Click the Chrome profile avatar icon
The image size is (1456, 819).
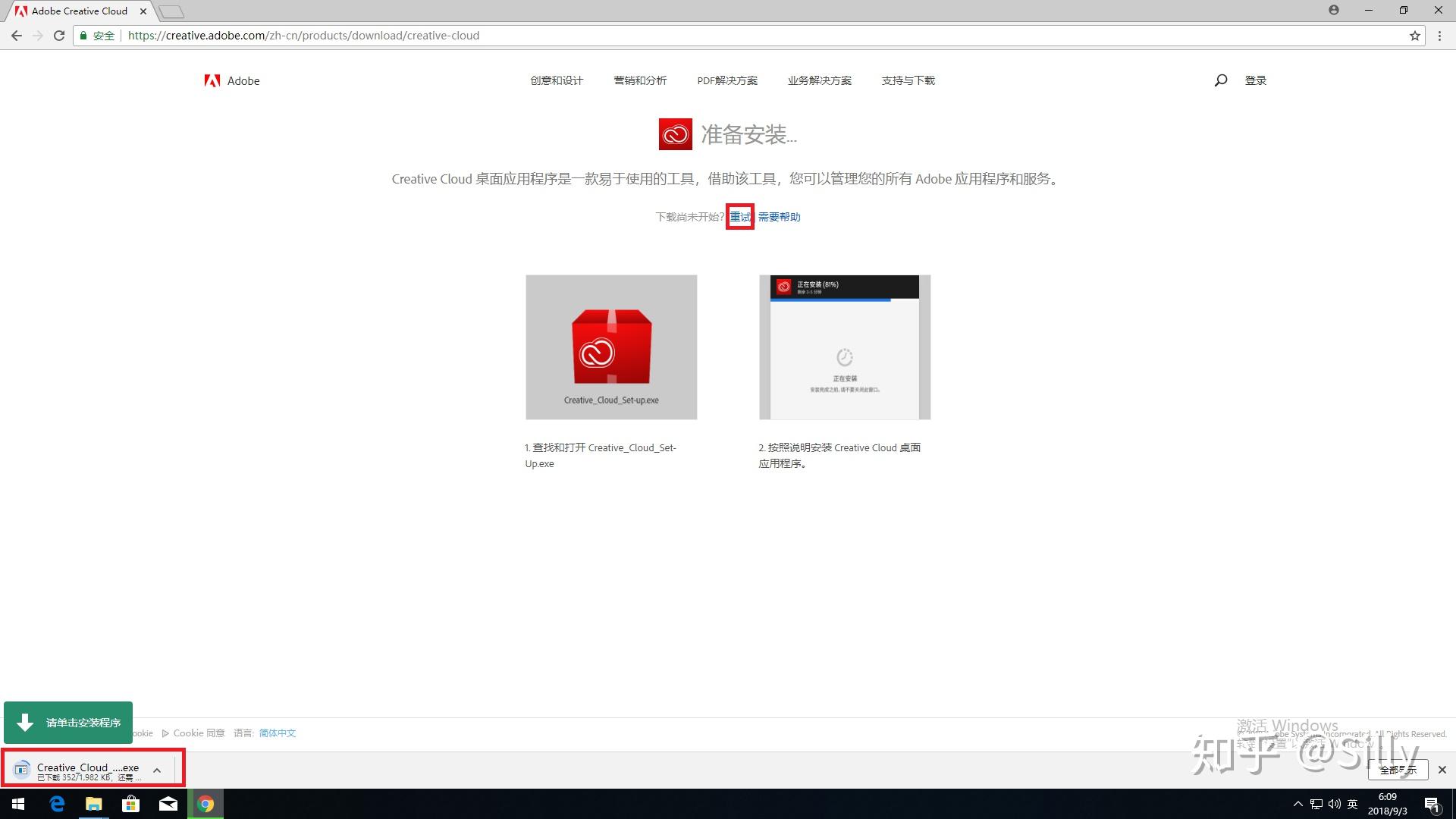pyautogui.click(x=1334, y=10)
